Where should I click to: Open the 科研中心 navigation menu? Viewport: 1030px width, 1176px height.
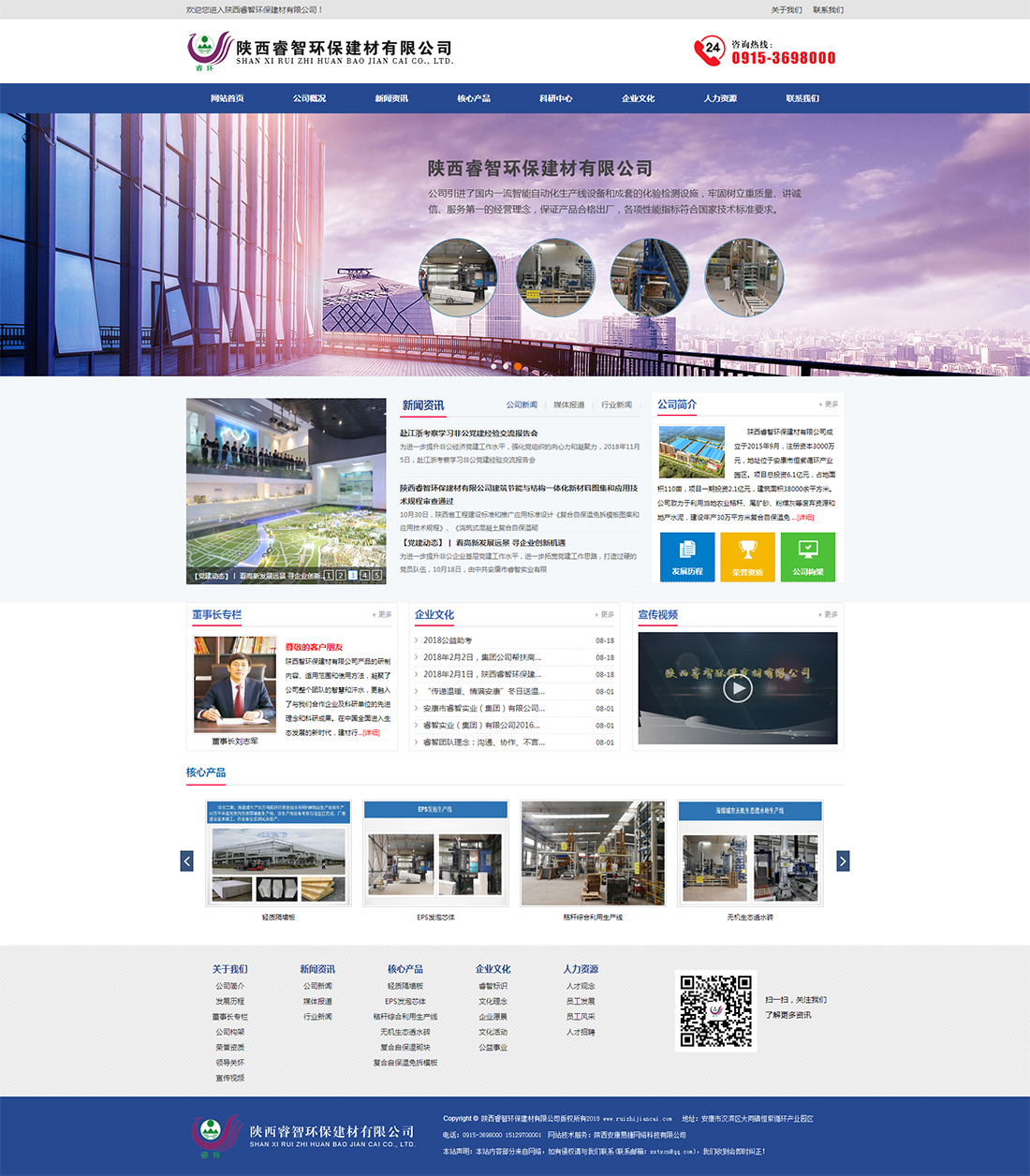click(554, 97)
